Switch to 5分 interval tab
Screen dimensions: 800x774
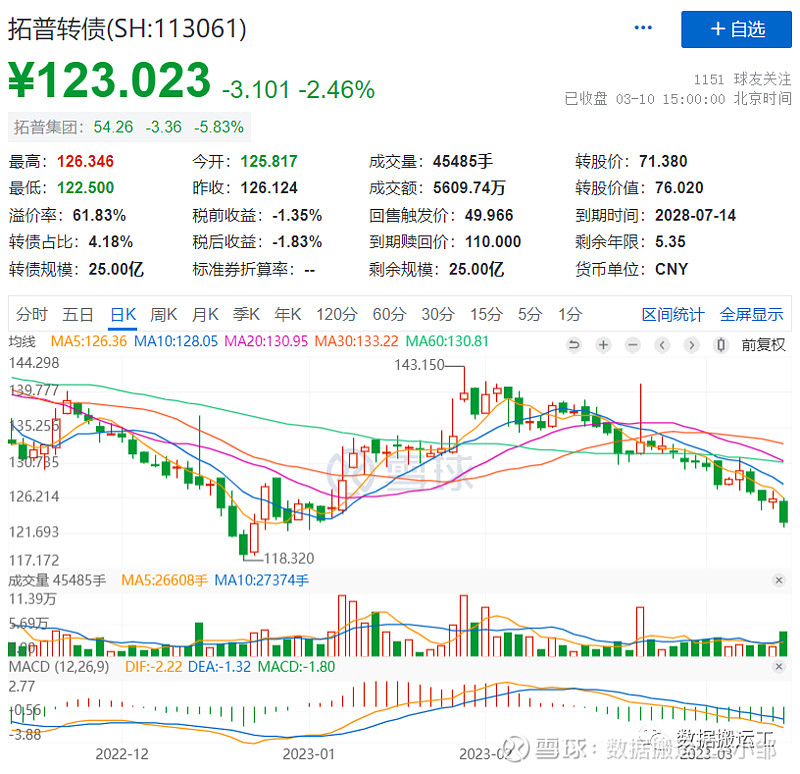(530, 314)
